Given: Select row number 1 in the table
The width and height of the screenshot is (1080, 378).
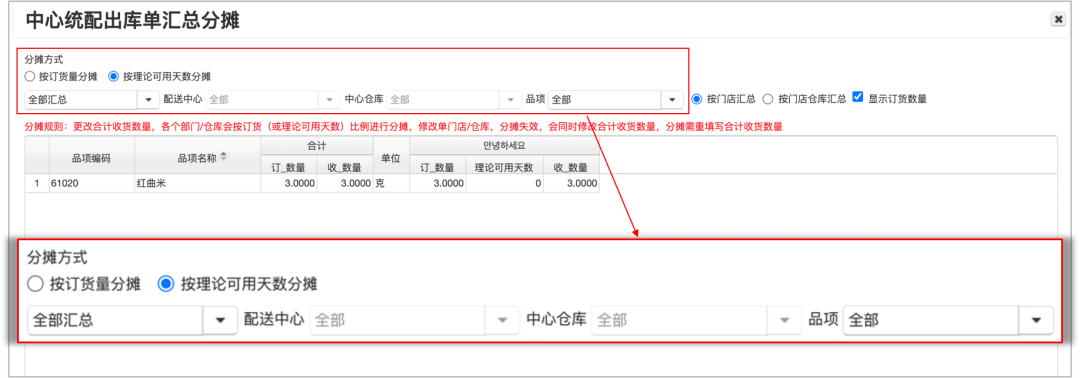Looking at the screenshot, I should (x=37, y=183).
